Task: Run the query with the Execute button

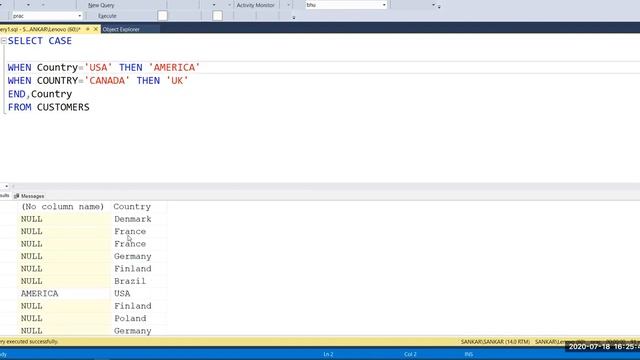Action: click(x=107, y=16)
